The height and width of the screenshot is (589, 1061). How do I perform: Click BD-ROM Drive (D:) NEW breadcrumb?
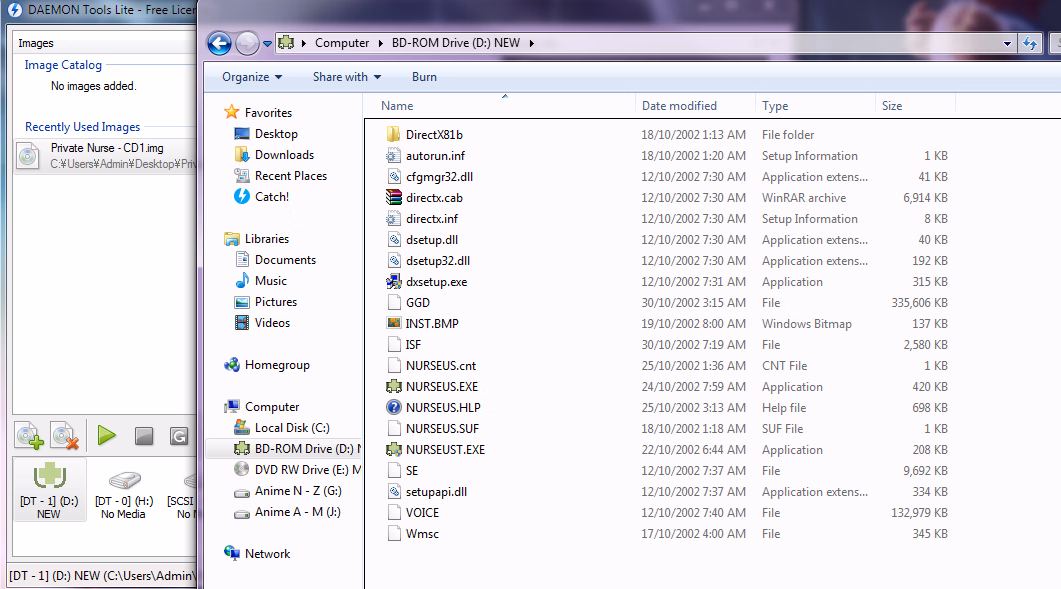[455, 43]
